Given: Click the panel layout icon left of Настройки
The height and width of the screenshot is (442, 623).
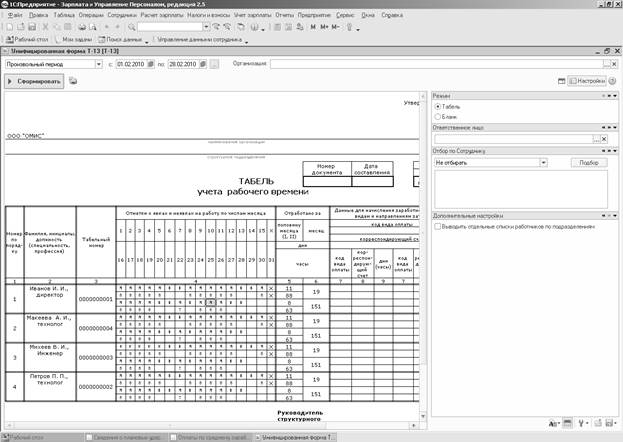Looking at the screenshot, I should tap(561, 81).
